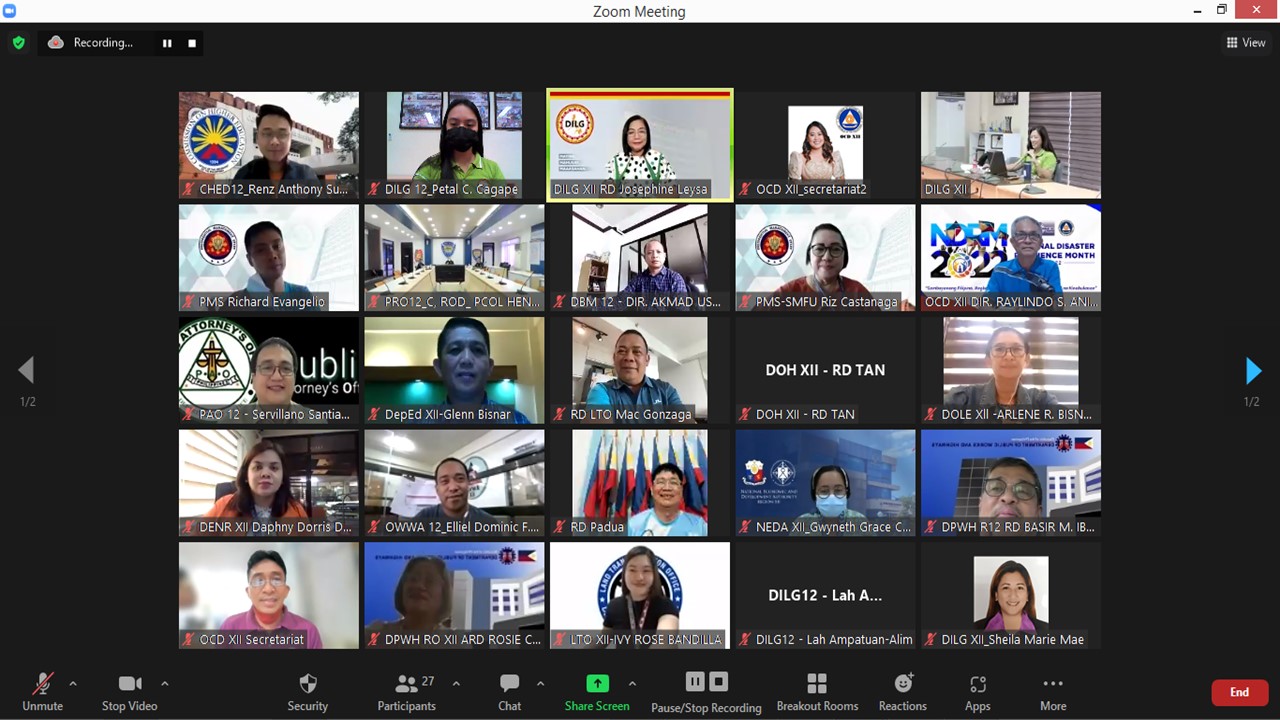
Task: Open the Security shield menu
Action: click(308, 691)
